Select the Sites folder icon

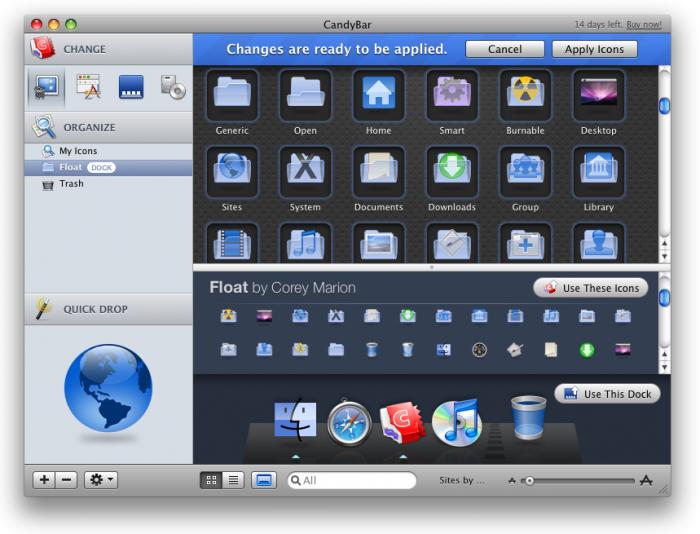[232, 171]
